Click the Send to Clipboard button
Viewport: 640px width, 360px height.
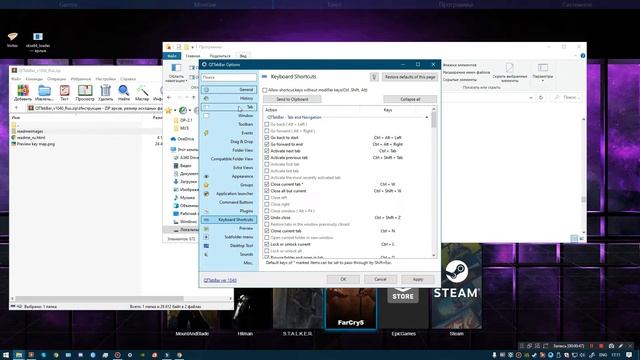pos(292,99)
